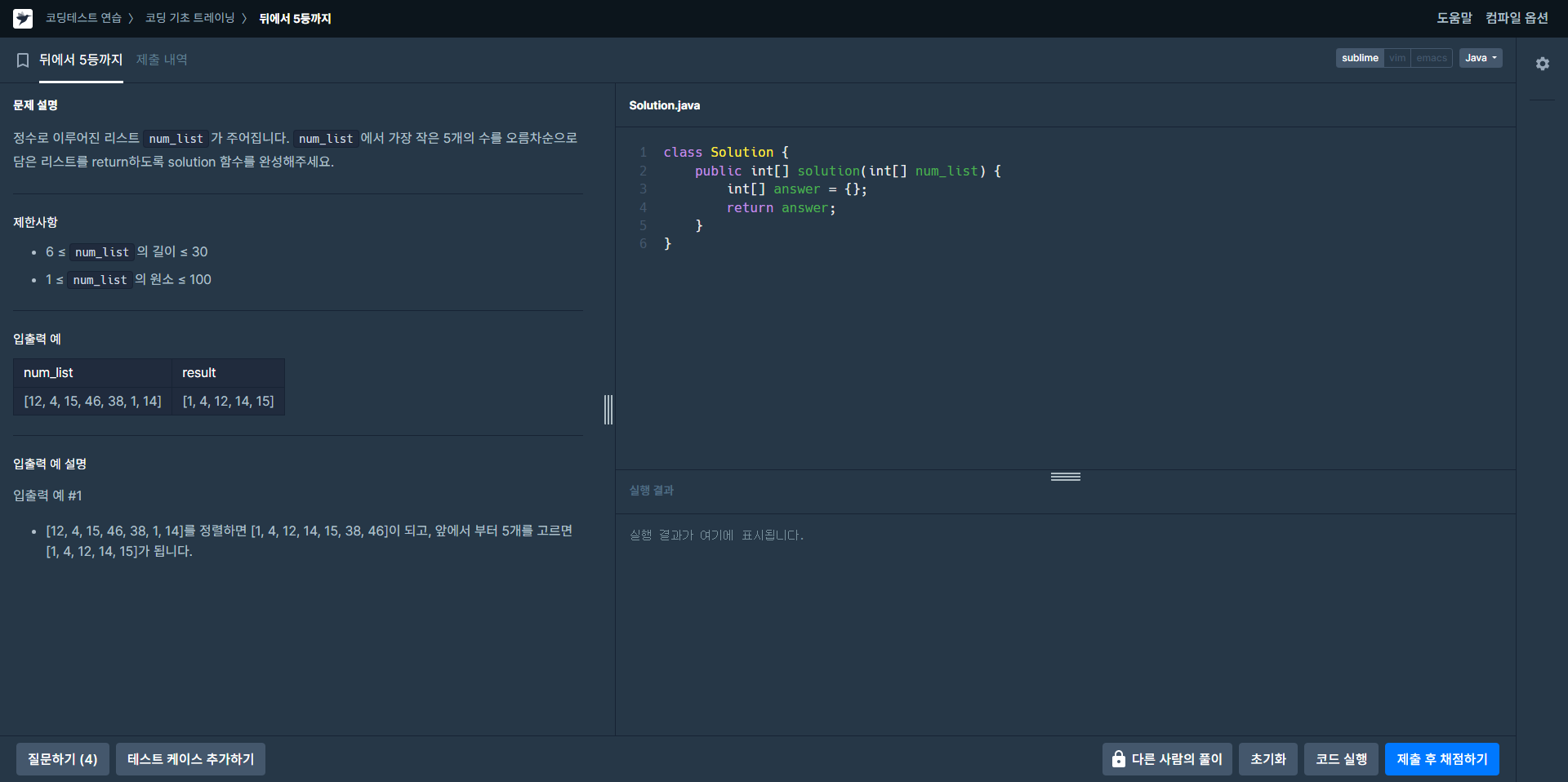The image size is (1568, 782).
Task: Go to 코딩 기초 트레이닝 breadcrumb
Action: (x=189, y=18)
